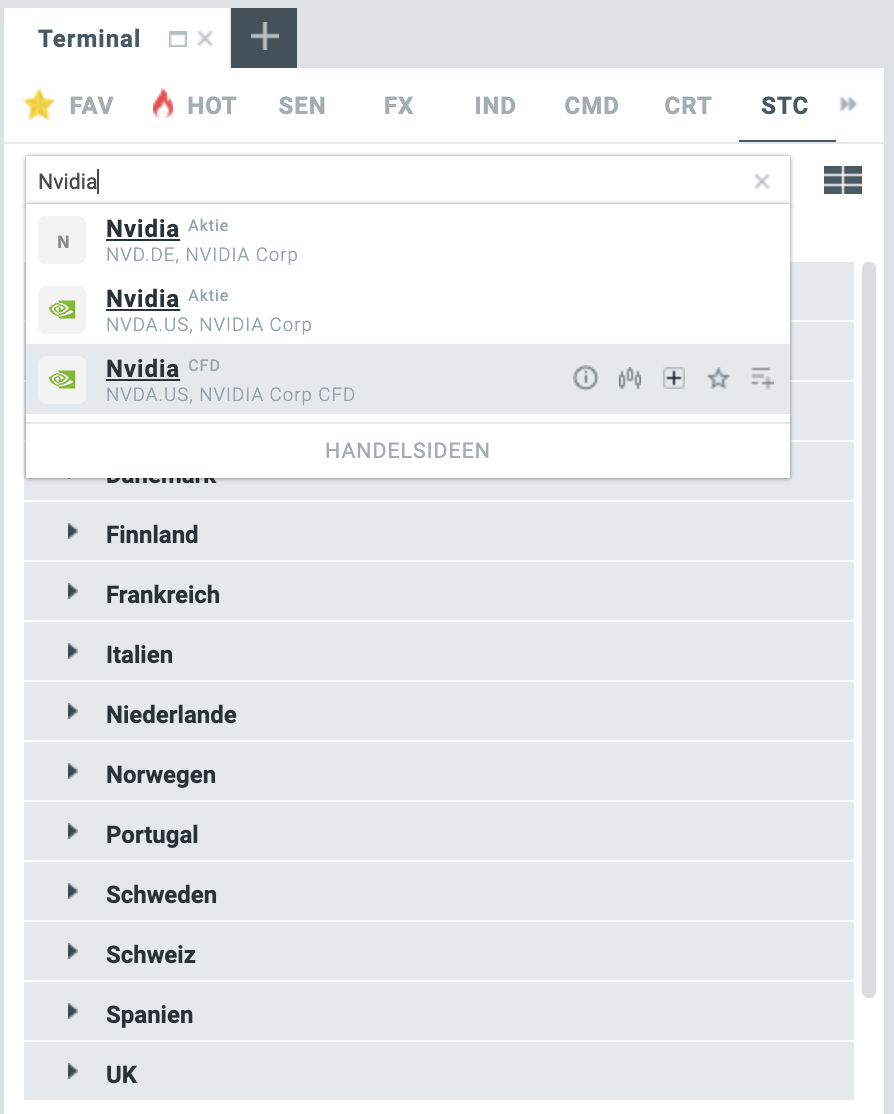Switch to the HOT tab
This screenshot has height=1114, width=894.
(x=194, y=105)
